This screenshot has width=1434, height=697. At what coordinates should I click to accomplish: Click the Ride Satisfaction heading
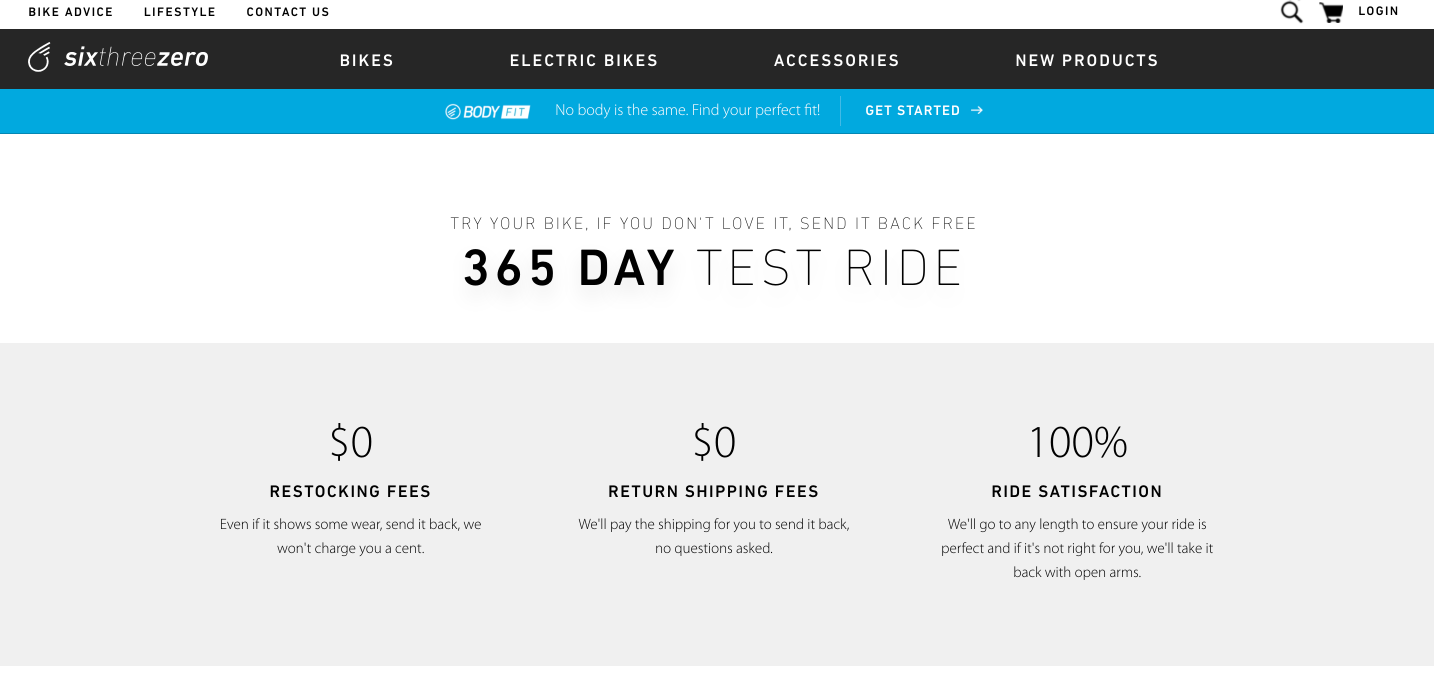tap(1077, 491)
